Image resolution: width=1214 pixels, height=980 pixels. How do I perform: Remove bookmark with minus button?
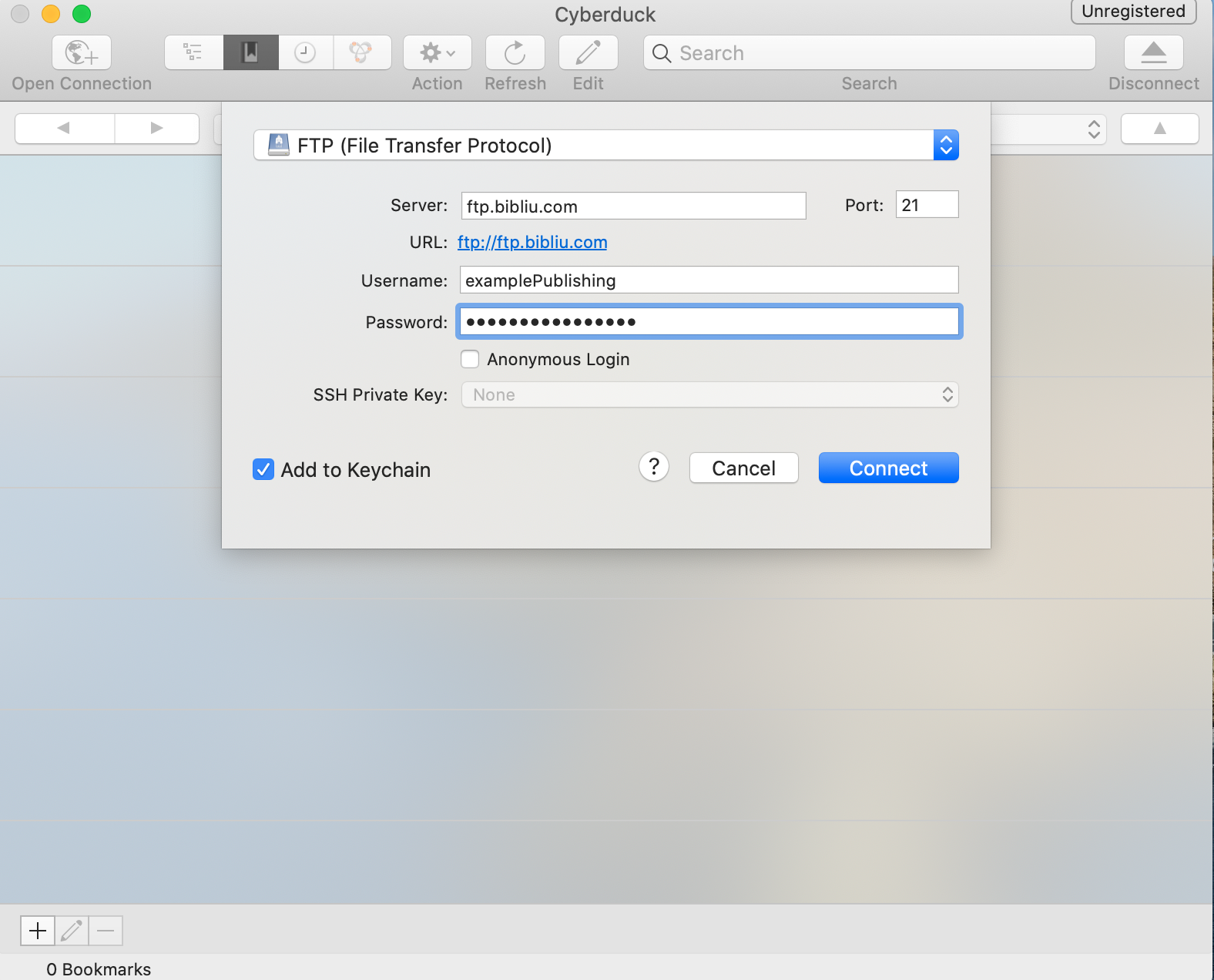[x=106, y=931]
